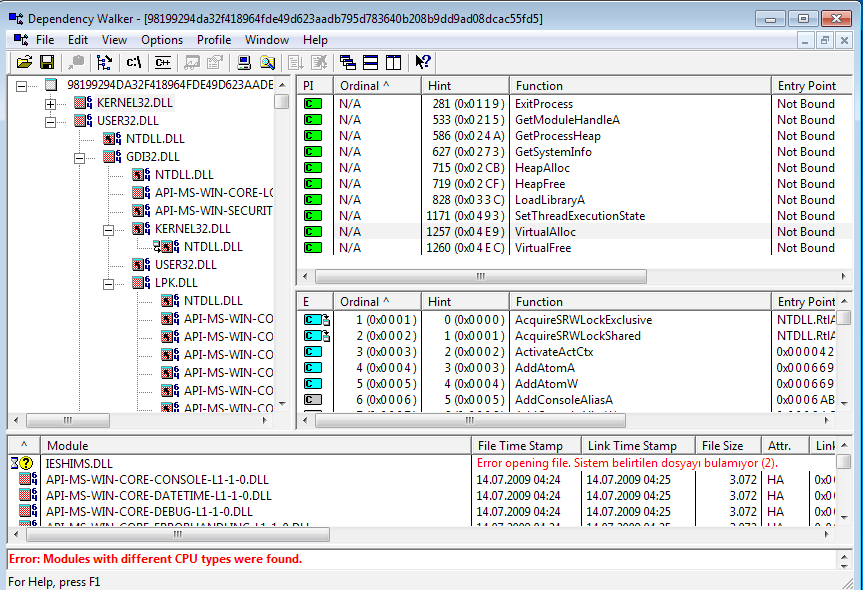Sort by Link Time Stamp column header
Screen dimensions: 864x590
coord(638,445)
